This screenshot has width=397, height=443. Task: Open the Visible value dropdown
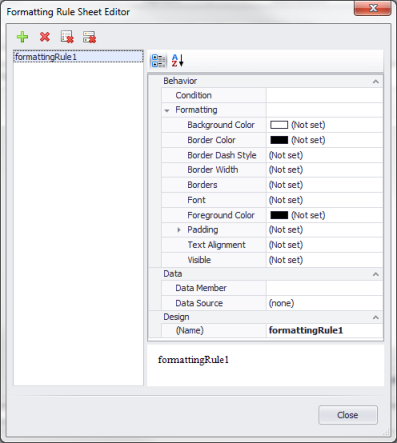324,260
